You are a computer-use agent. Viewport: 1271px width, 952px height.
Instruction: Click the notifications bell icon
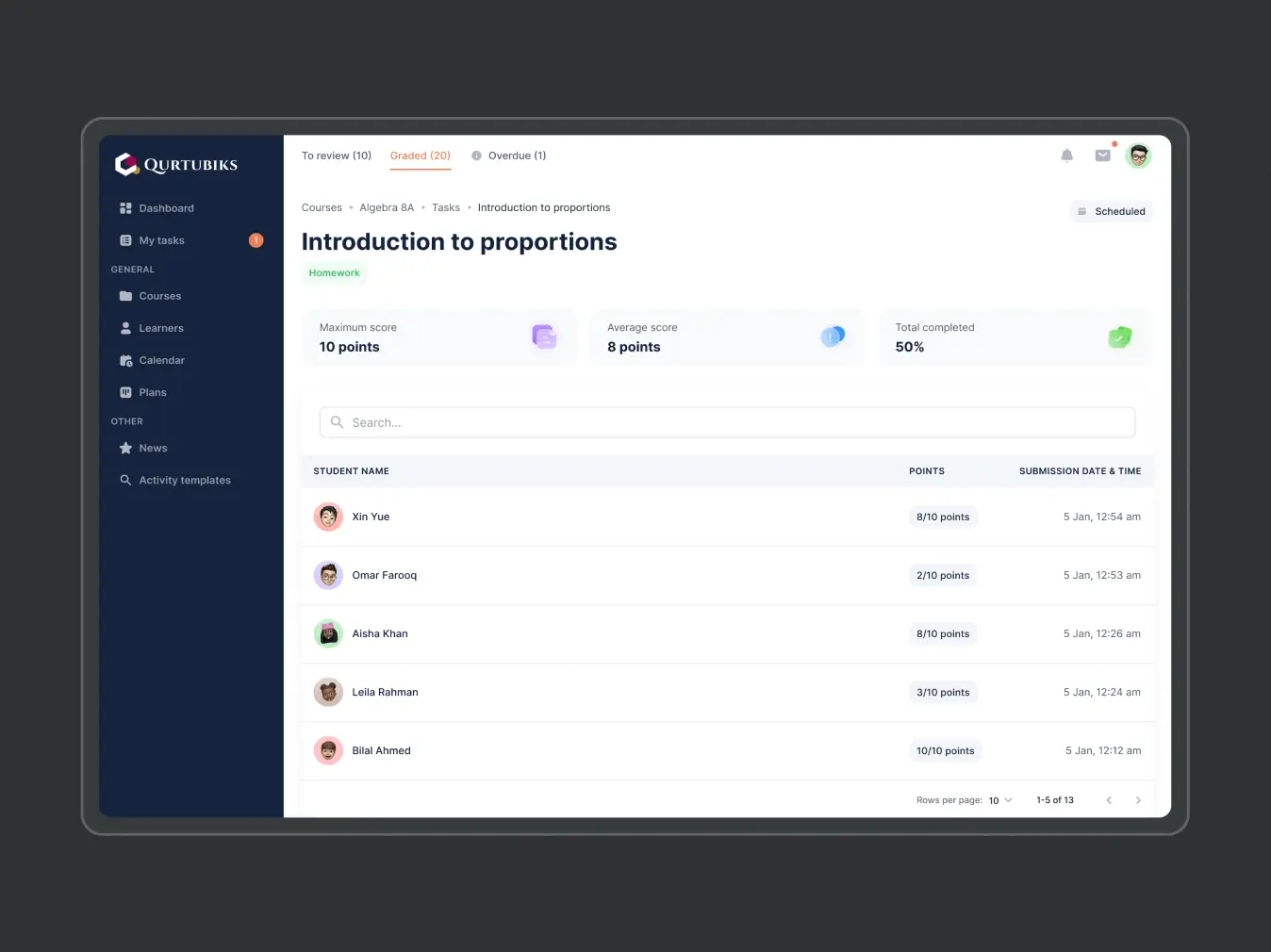pyautogui.click(x=1066, y=156)
